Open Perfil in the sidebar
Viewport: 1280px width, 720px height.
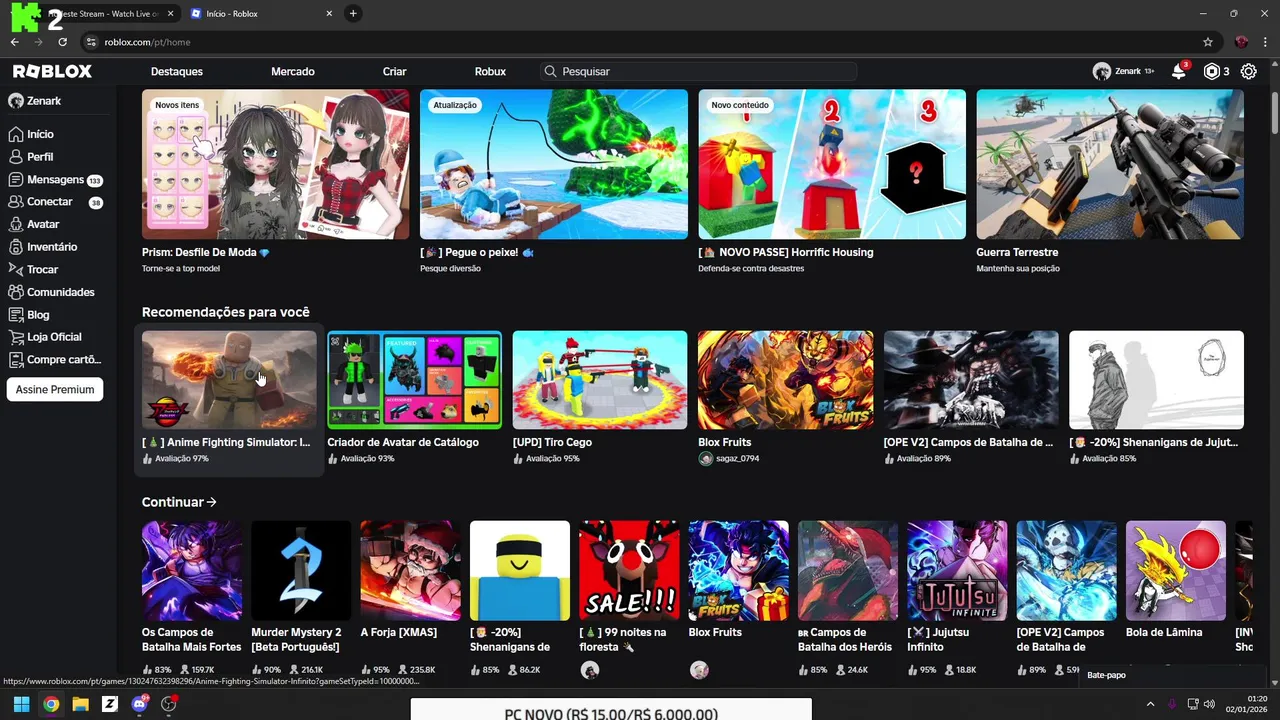click(40, 157)
